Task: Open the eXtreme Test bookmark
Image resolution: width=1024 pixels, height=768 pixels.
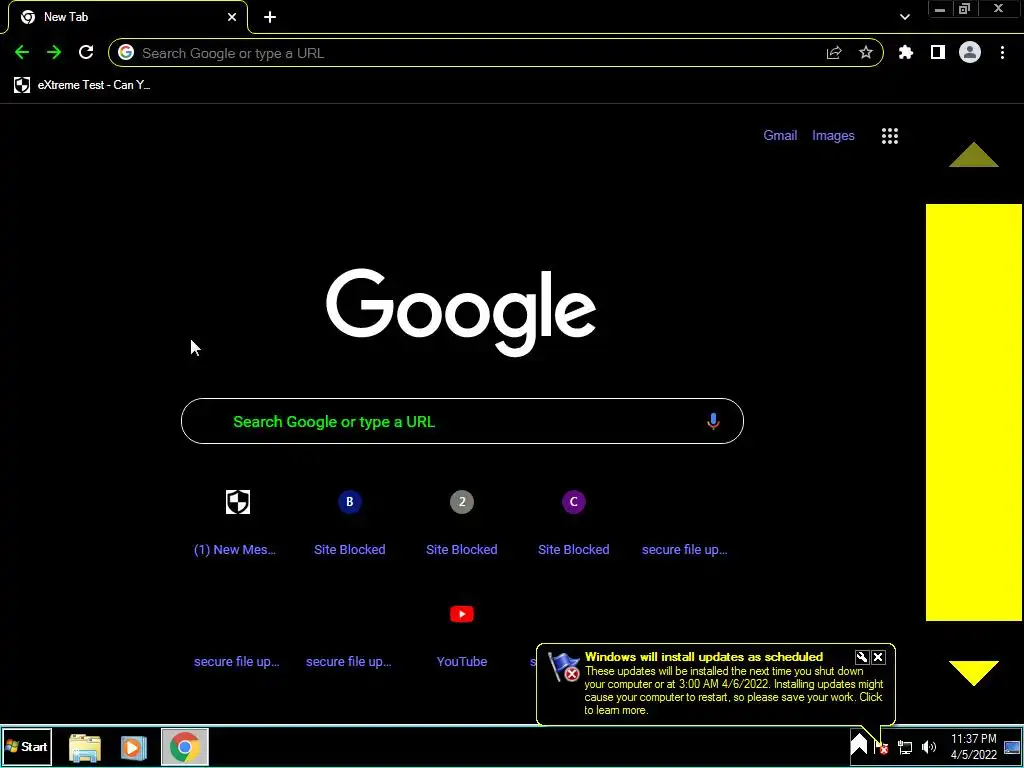Action: (82, 85)
